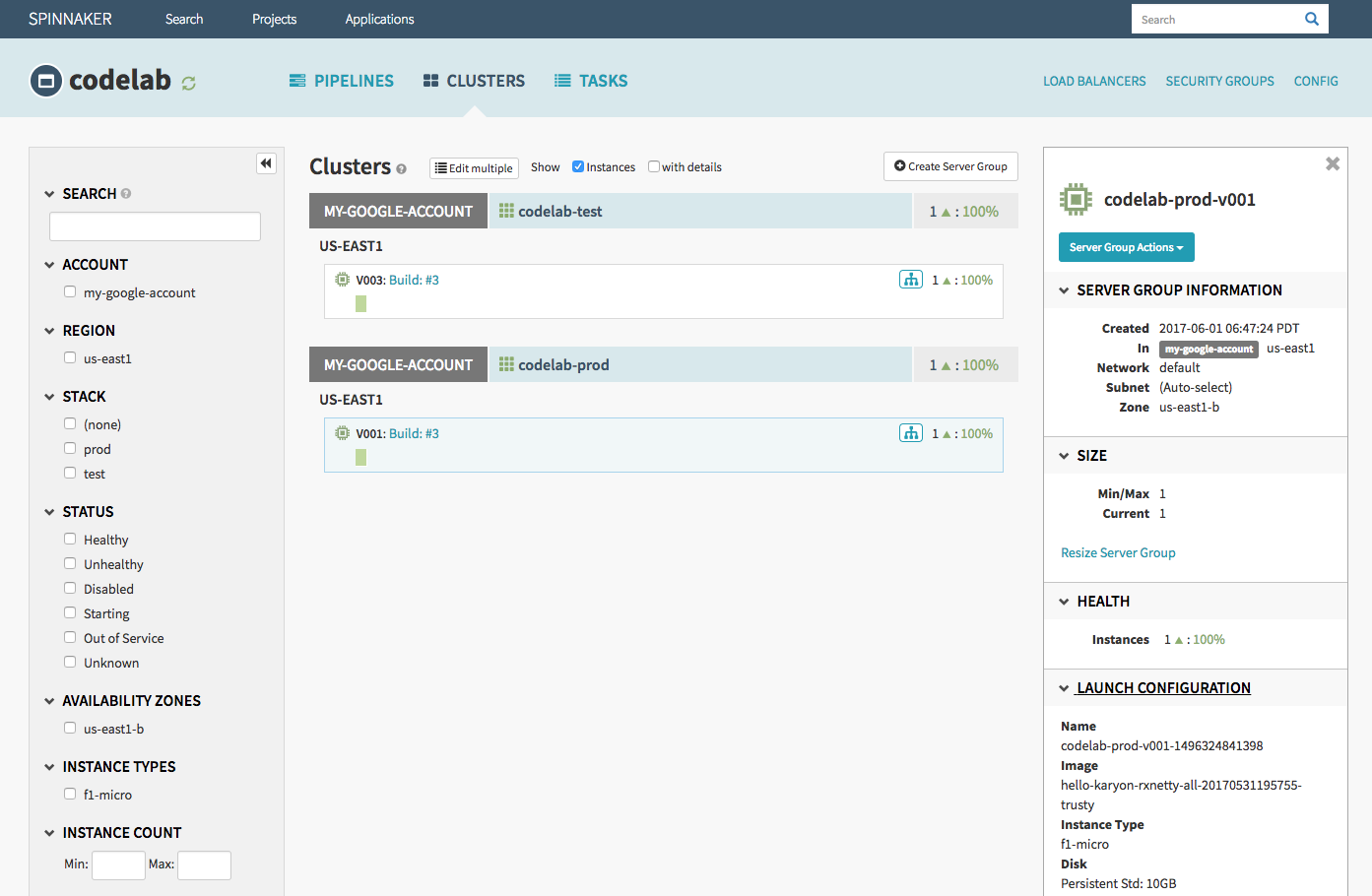Select the V003 instance green square
The image size is (1372, 896).
tap(361, 303)
